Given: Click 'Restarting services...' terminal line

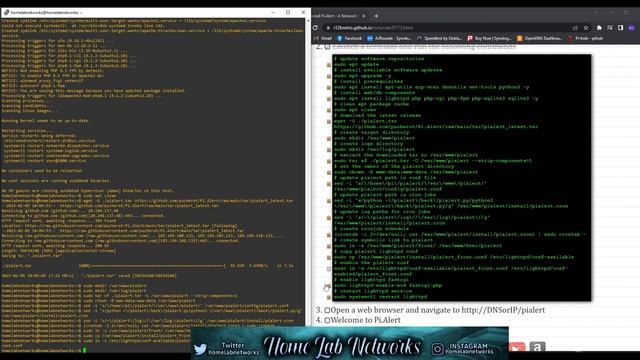Looking at the screenshot, I should coord(25,131).
